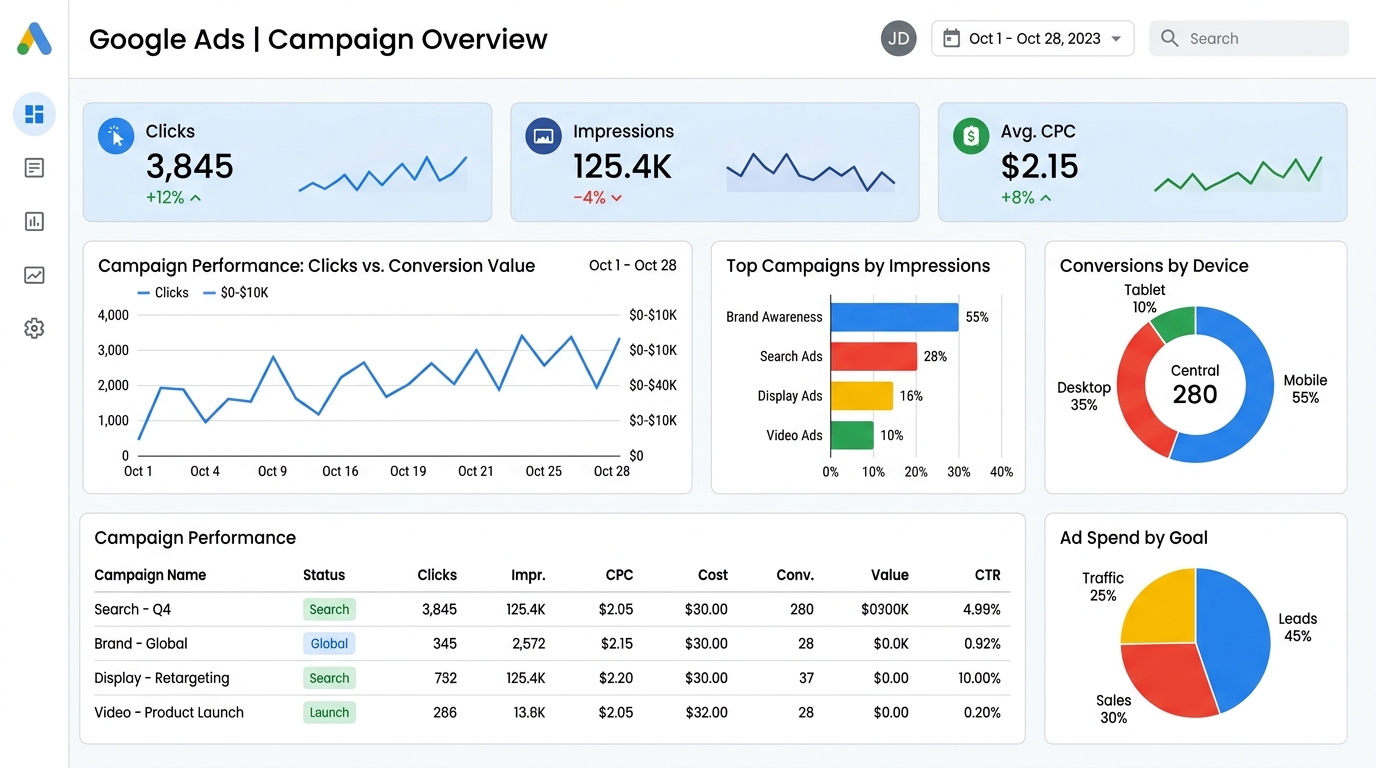Click the Impressions image icon
The width and height of the screenshot is (1376, 768).
[x=543, y=136]
